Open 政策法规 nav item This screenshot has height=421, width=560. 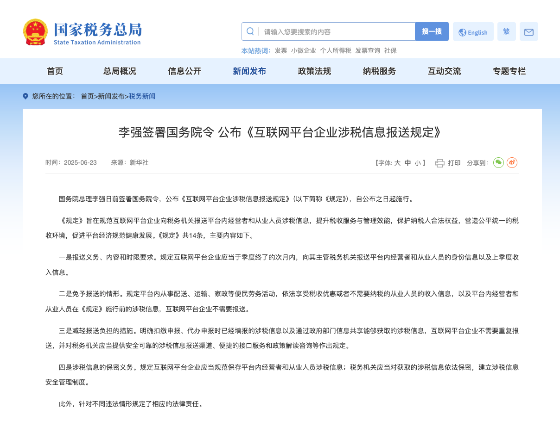pyautogui.click(x=314, y=71)
